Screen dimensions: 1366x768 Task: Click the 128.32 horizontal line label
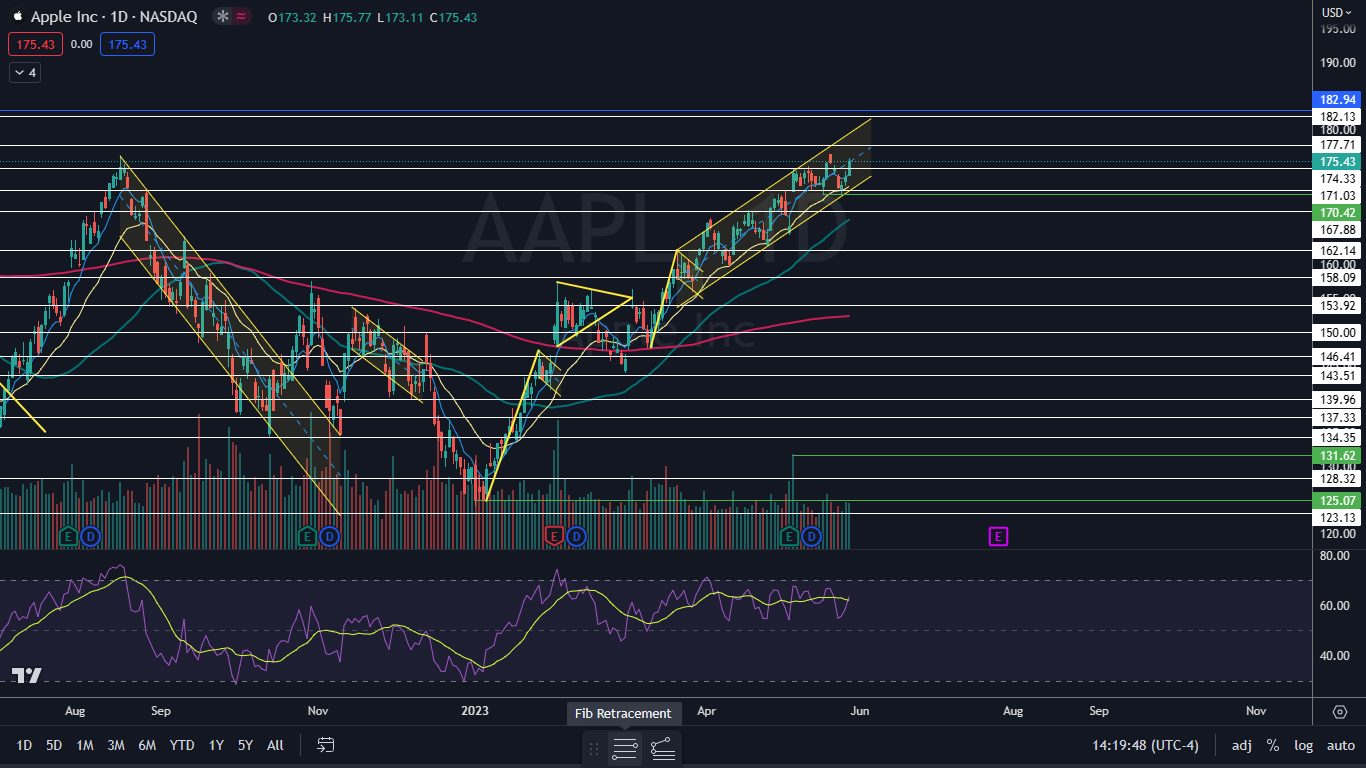pos(1338,478)
